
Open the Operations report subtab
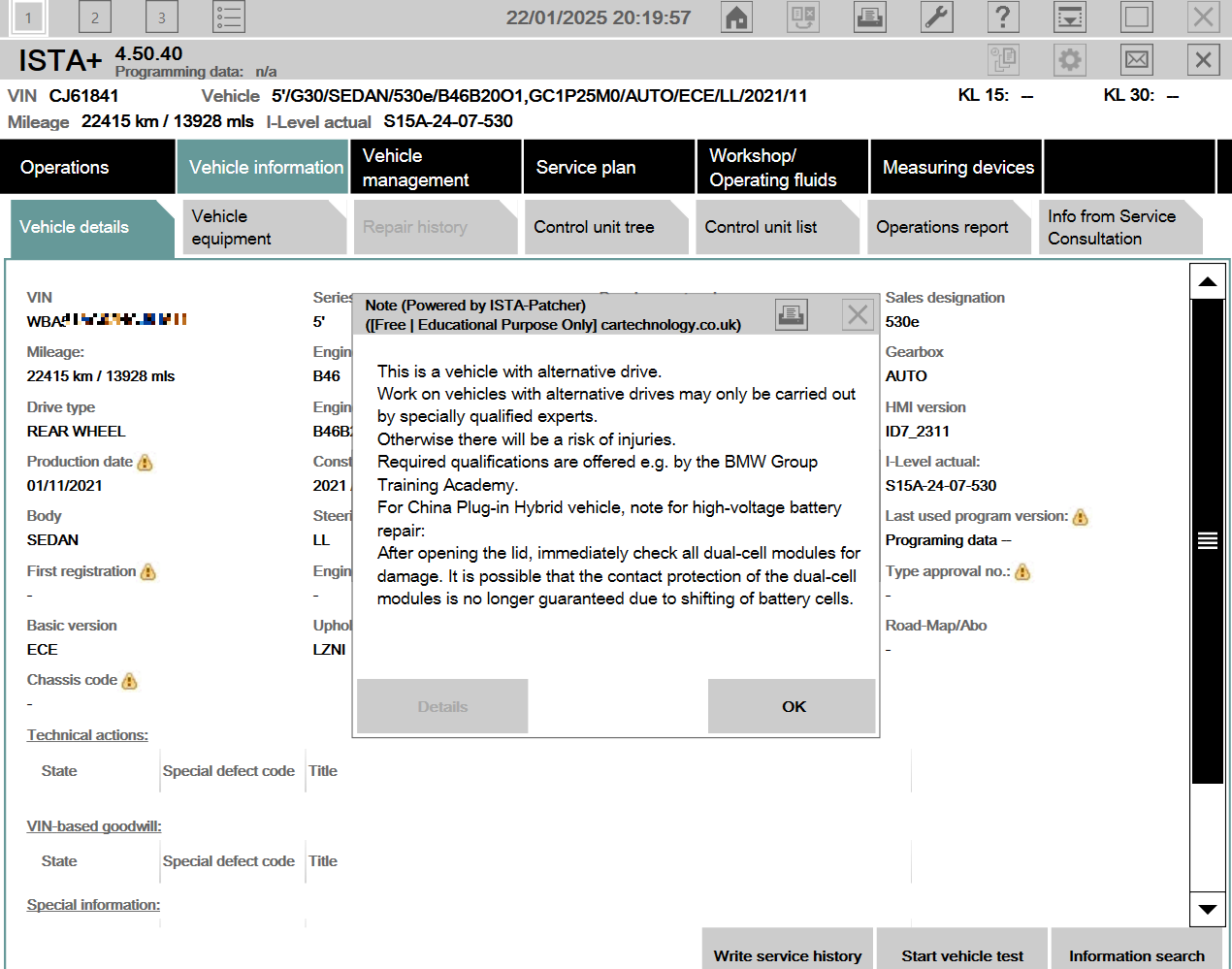pyautogui.click(x=949, y=227)
